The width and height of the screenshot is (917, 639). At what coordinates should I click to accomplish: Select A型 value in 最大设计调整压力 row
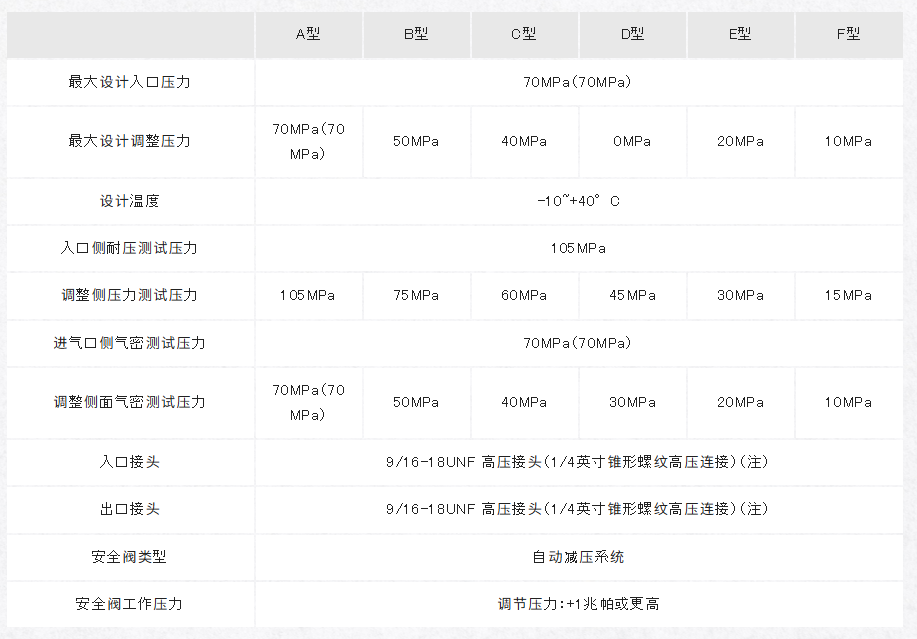coord(308,141)
